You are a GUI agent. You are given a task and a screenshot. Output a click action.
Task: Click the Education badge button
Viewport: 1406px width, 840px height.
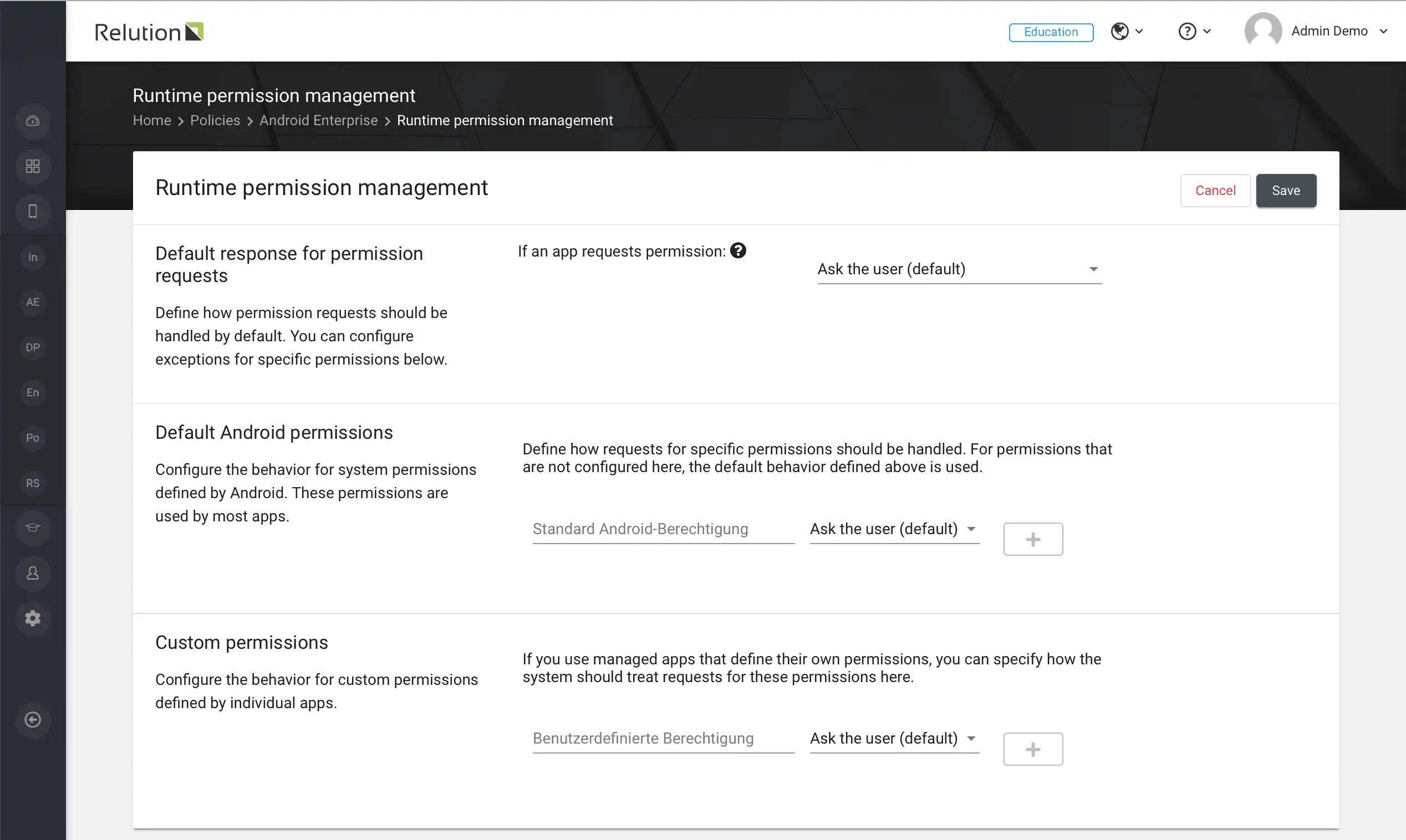pos(1051,32)
